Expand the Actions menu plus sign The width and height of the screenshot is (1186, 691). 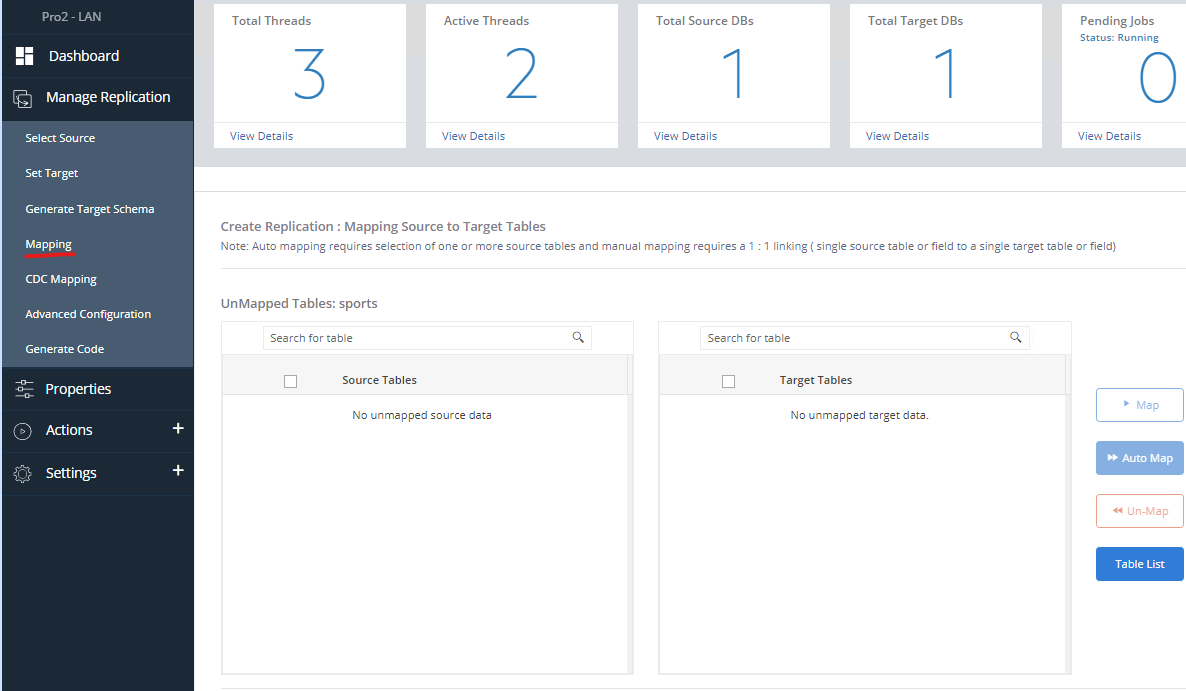179,429
